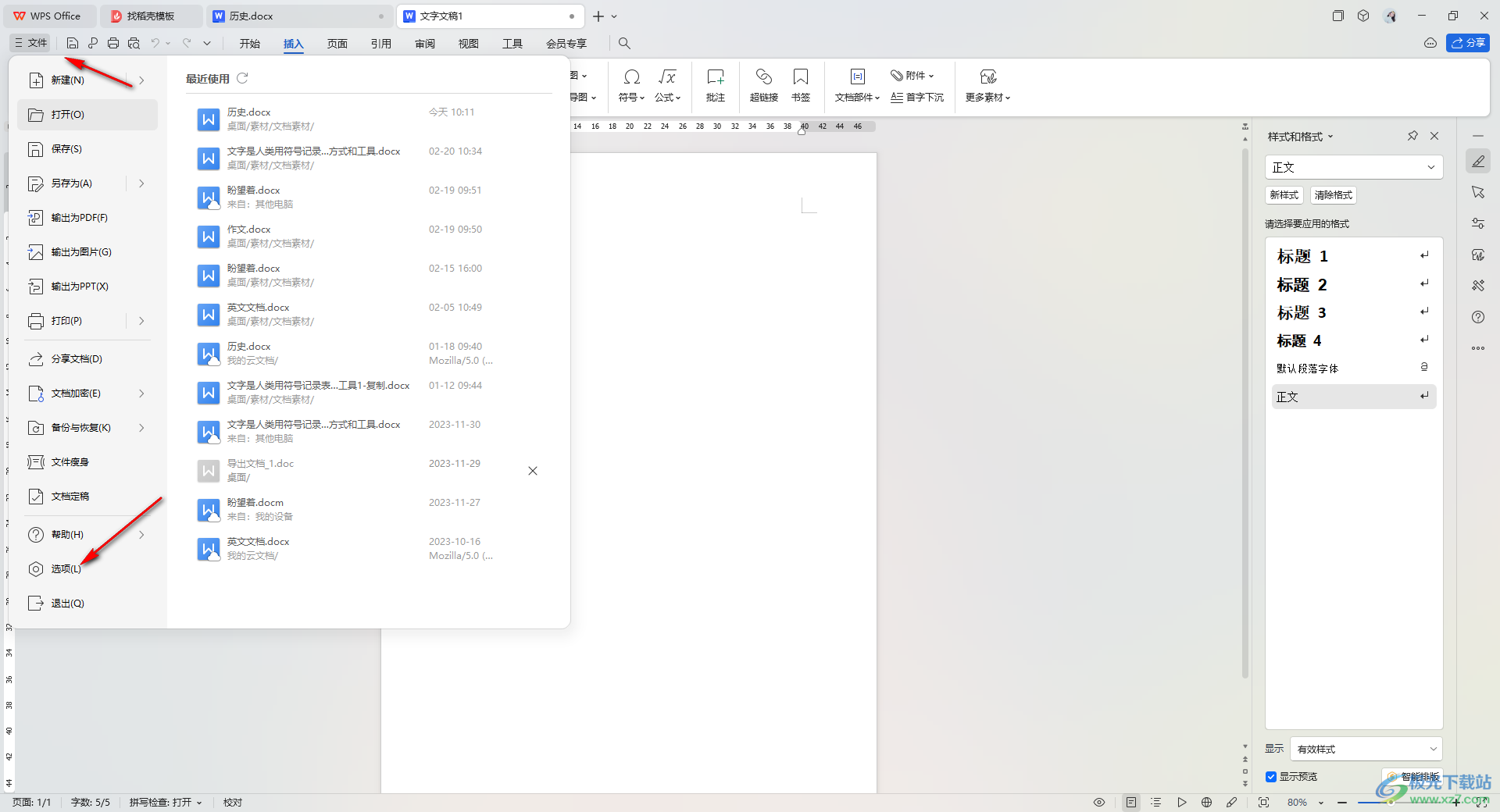Switch to page layout view icon
The width and height of the screenshot is (1500, 812).
(1131, 803)
